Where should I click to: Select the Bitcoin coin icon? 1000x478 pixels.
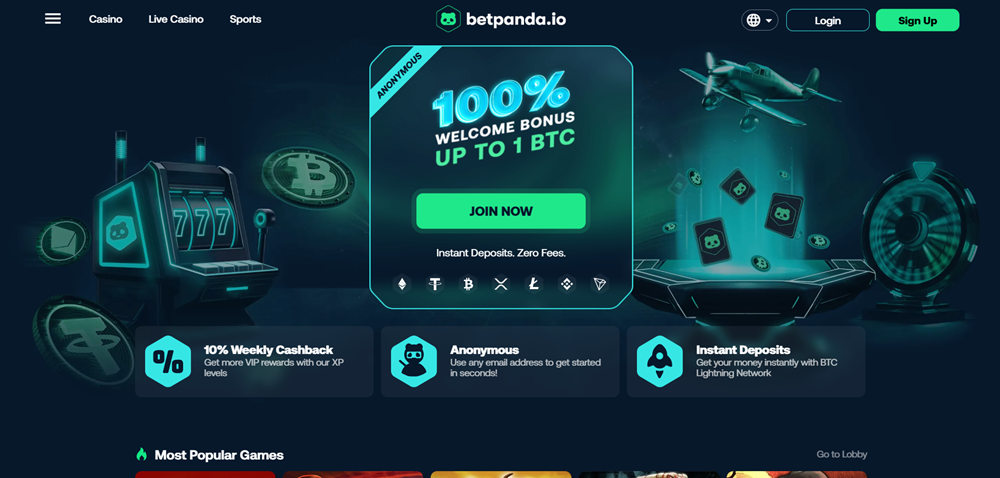[468, 284]
